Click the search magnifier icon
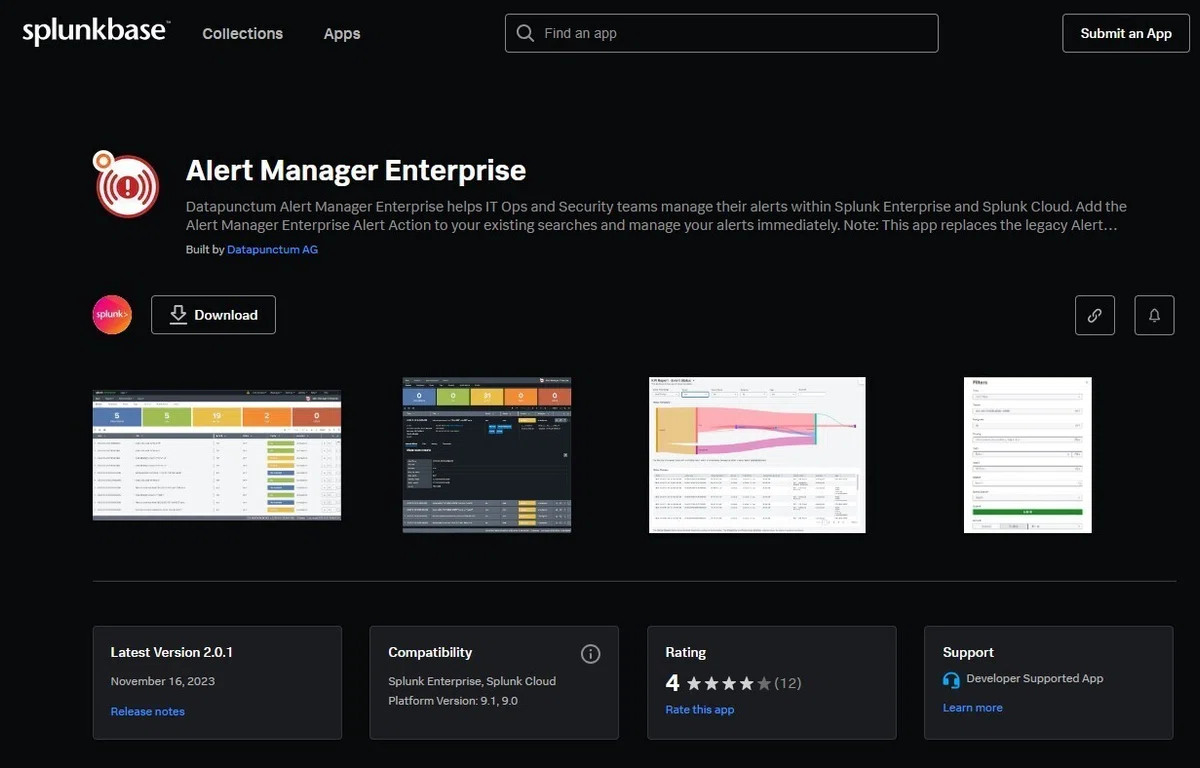Image resolution: width=1200 pixels, height=768 pixels. [525, 33]
